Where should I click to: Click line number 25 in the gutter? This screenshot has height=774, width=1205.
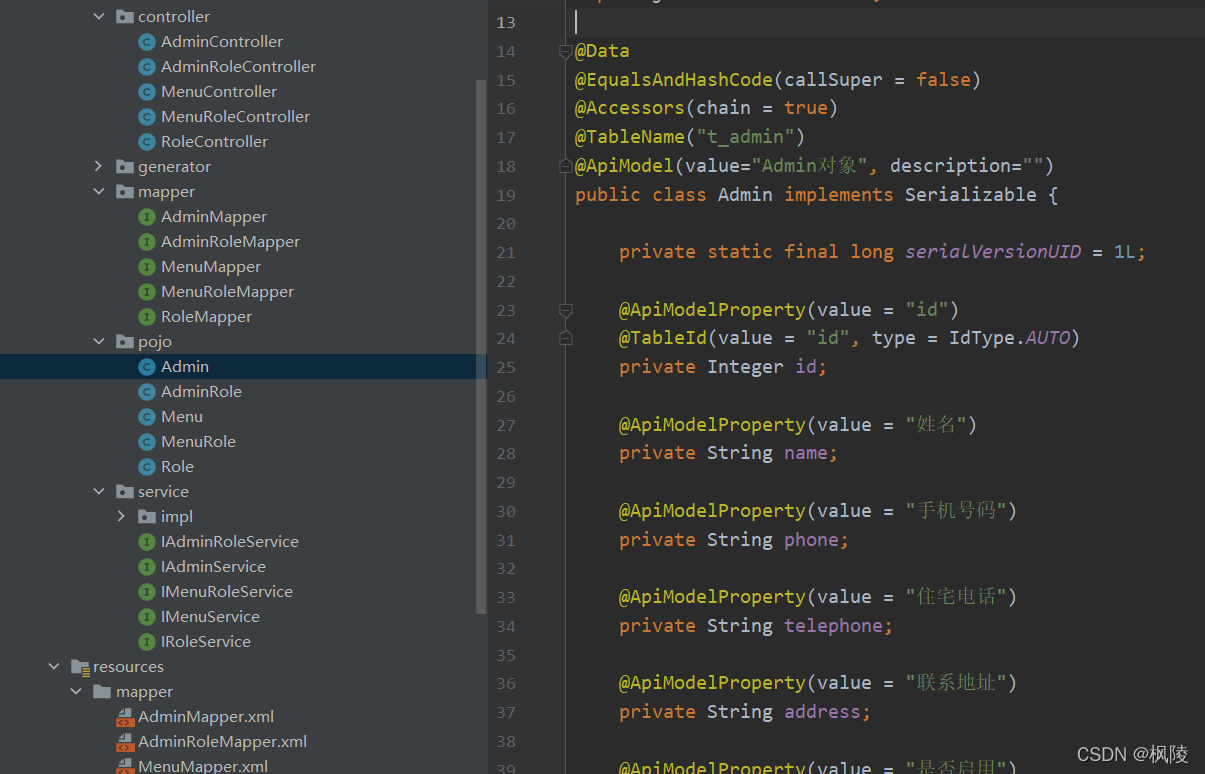506,367
